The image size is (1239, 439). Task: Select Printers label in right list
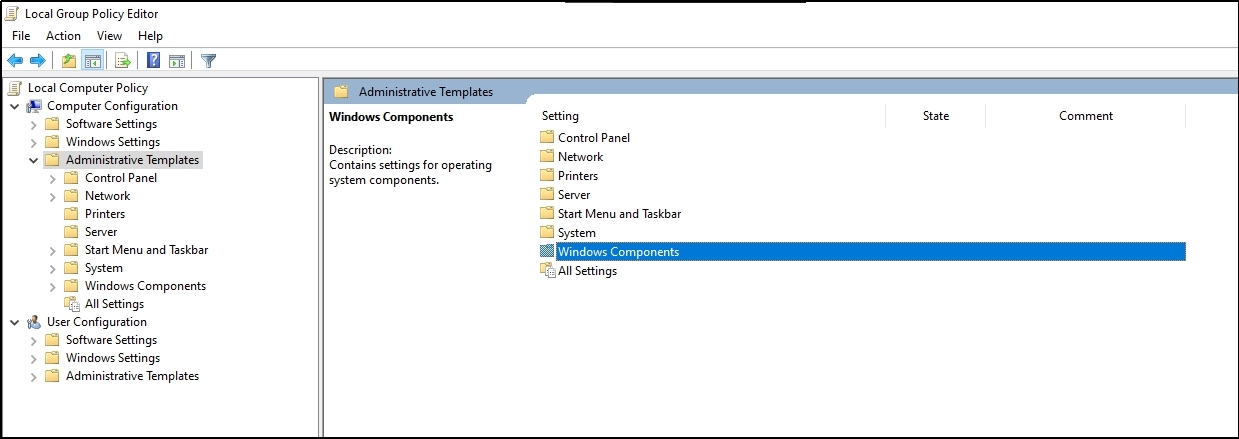[x=578, y=176]
